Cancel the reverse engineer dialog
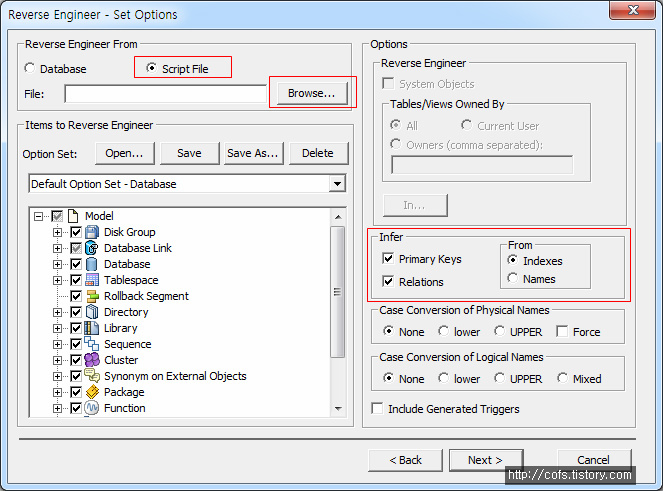This screenshot has width=663, height=491. 594,460
